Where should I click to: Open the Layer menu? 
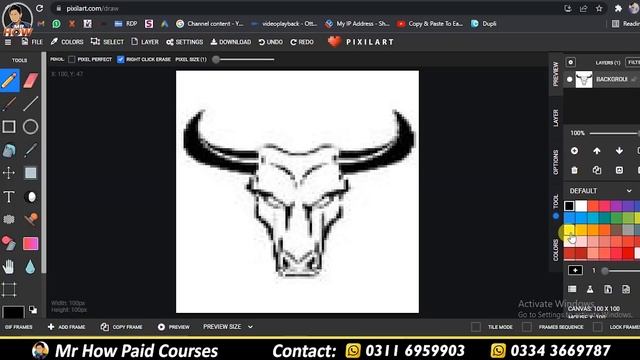click(x=145, y=42)
